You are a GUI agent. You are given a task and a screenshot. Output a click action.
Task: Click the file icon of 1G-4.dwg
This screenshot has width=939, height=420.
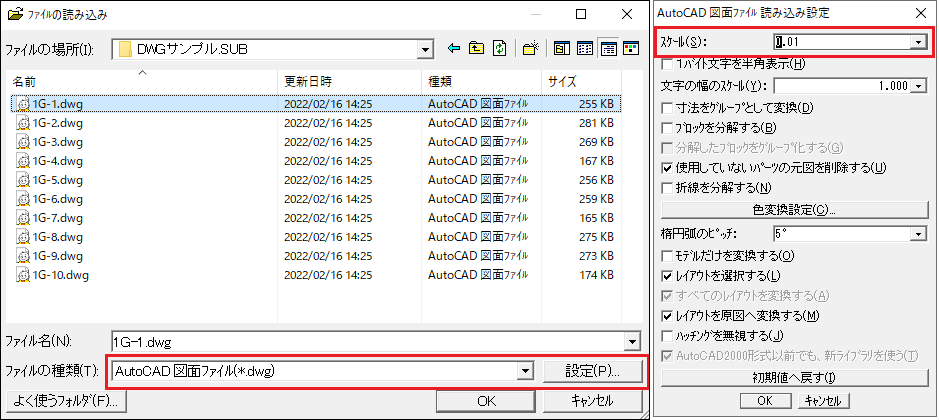(23, 161)
